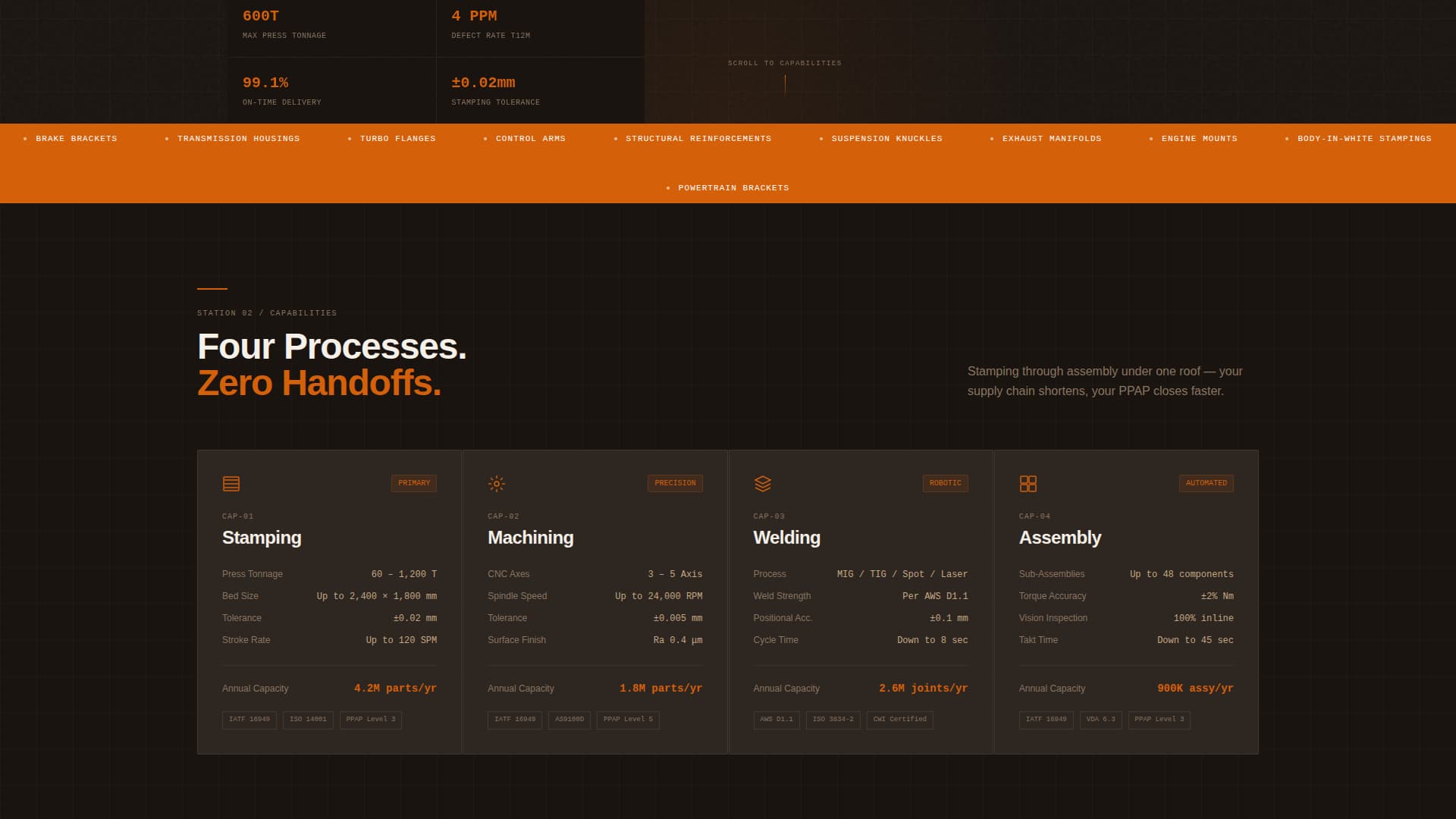This screenshot has height=819, width=1456.
Task: Click the PRIMARY badge on Stamping card
Action: pos(414,483)
